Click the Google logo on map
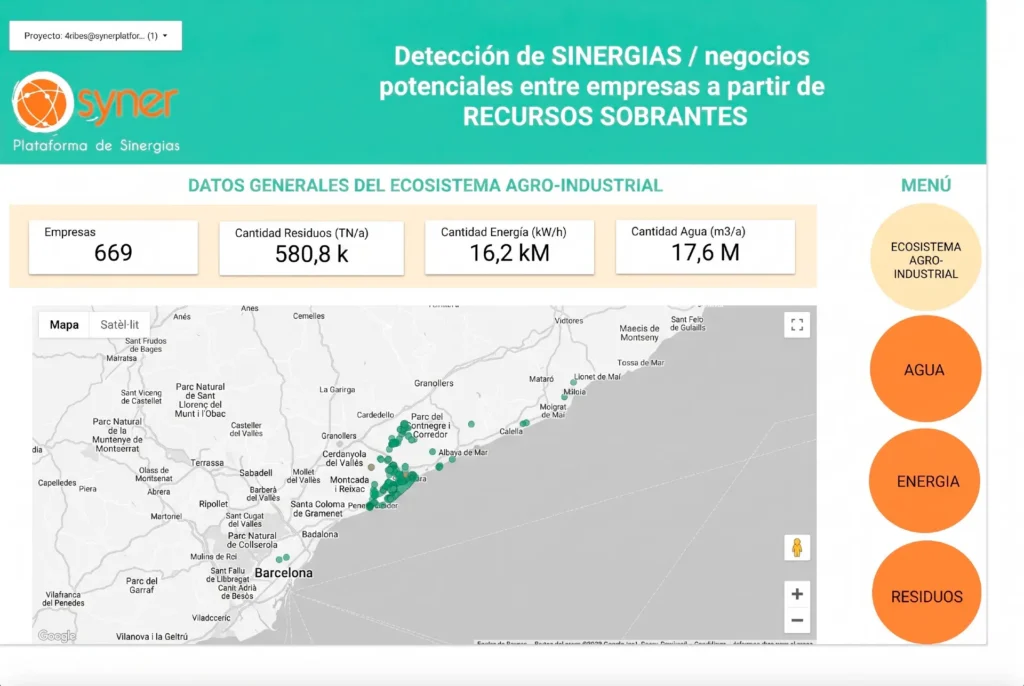 click(x=57, y=636)
